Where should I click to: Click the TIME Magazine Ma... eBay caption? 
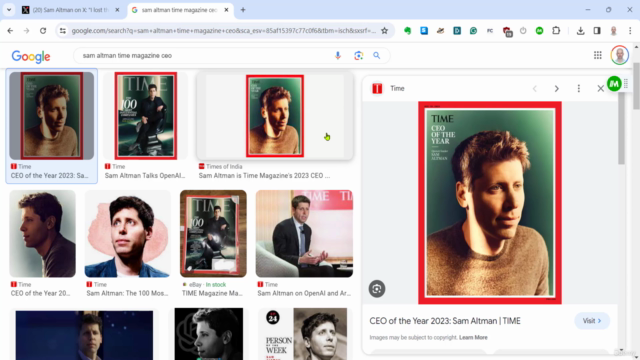pyautogui.click(x=212, y=293)
